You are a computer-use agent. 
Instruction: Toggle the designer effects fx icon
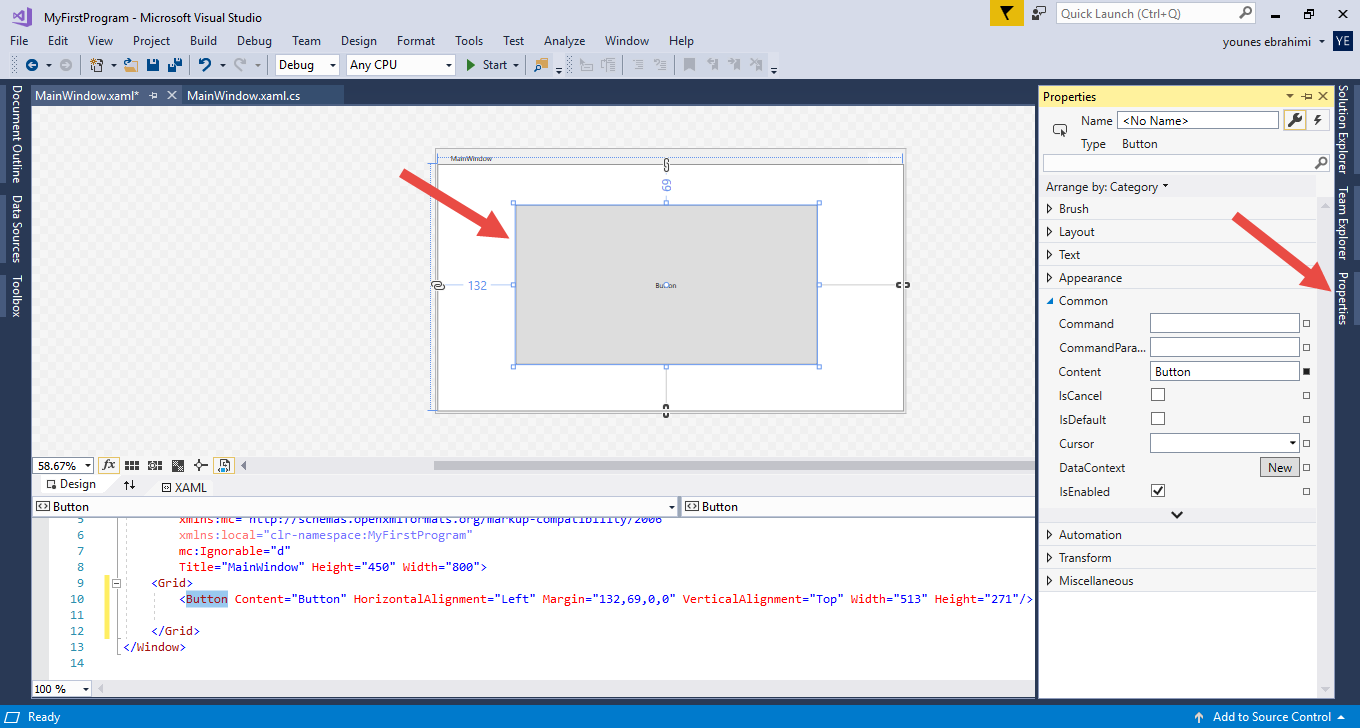(x=108, y=465)
